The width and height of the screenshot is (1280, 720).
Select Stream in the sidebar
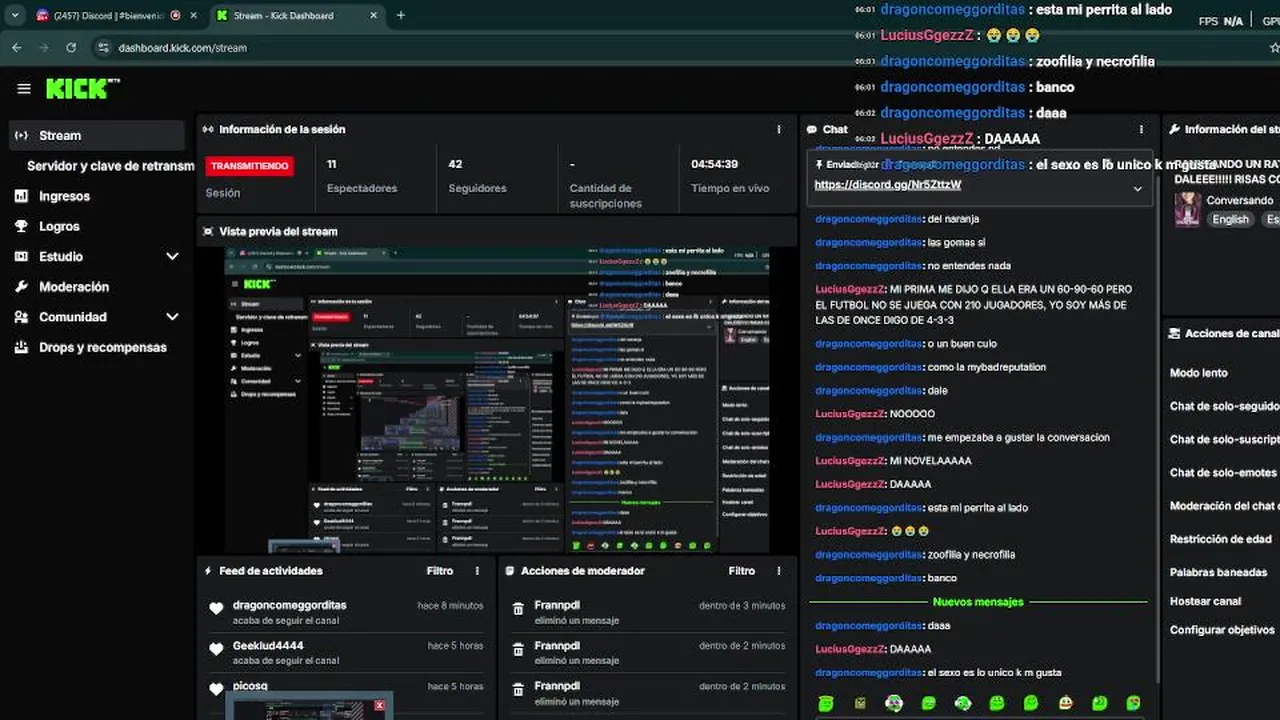(97, 135)
